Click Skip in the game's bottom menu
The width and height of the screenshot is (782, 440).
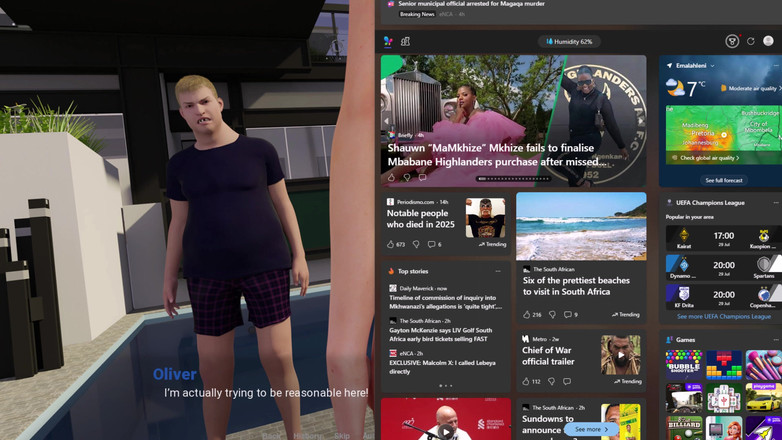(x=342, y=436)
